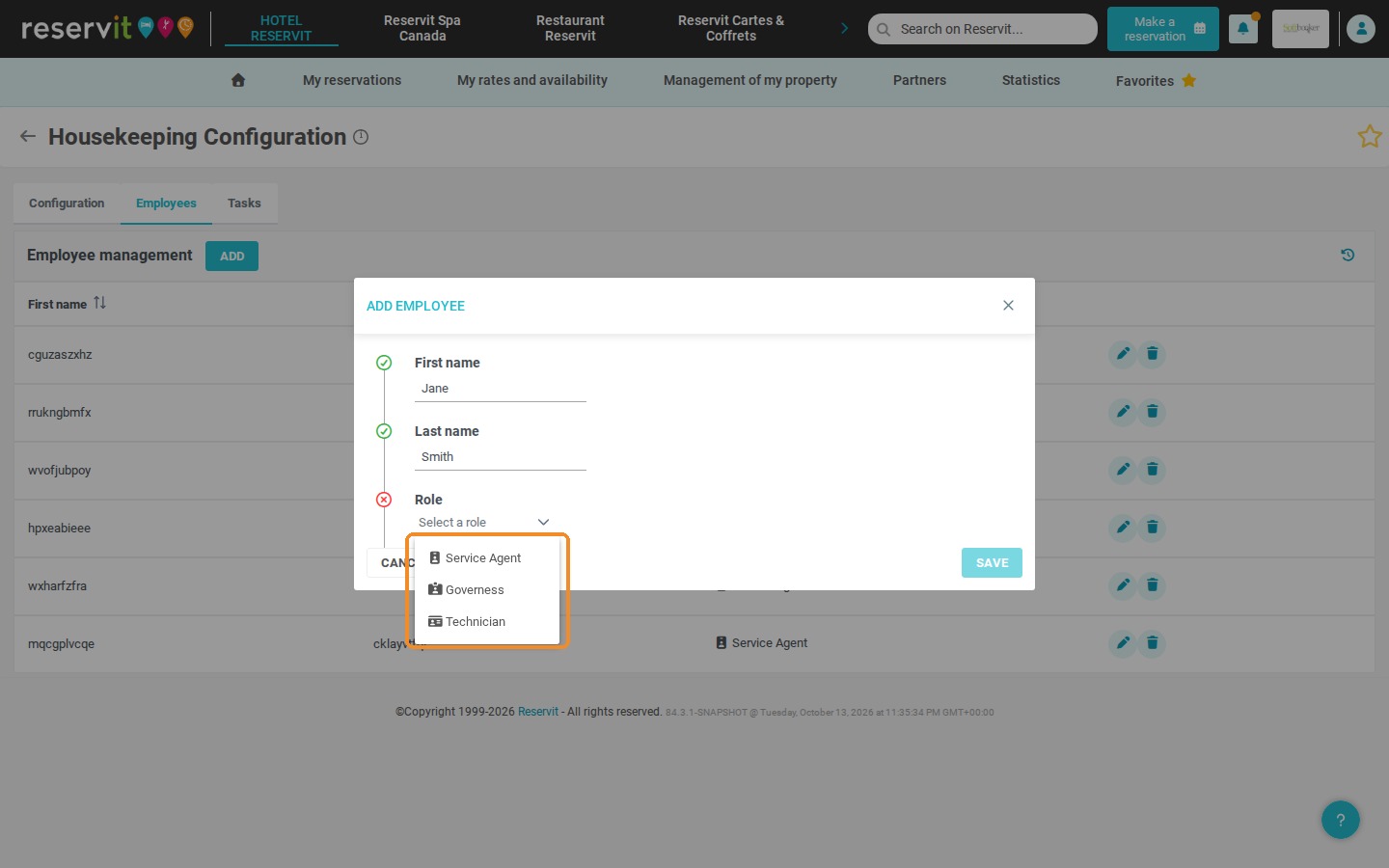The height and width of the screenshot is (868, 1389).
Task: Click the First name input field
Action: (x=501, y=389)
